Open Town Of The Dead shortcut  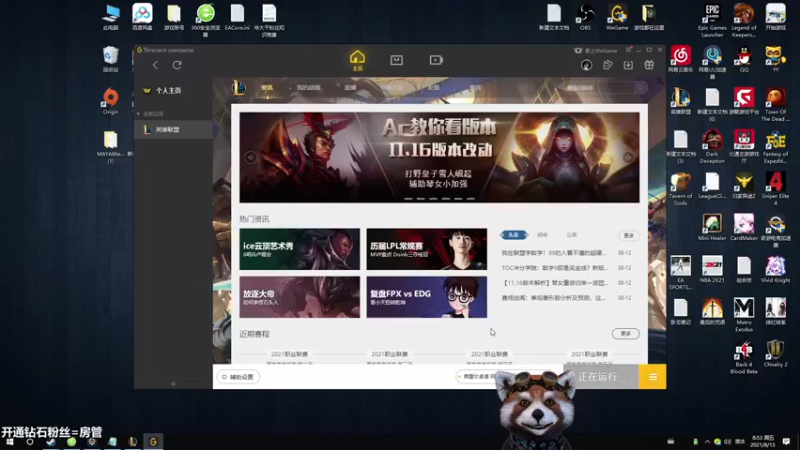776,105
